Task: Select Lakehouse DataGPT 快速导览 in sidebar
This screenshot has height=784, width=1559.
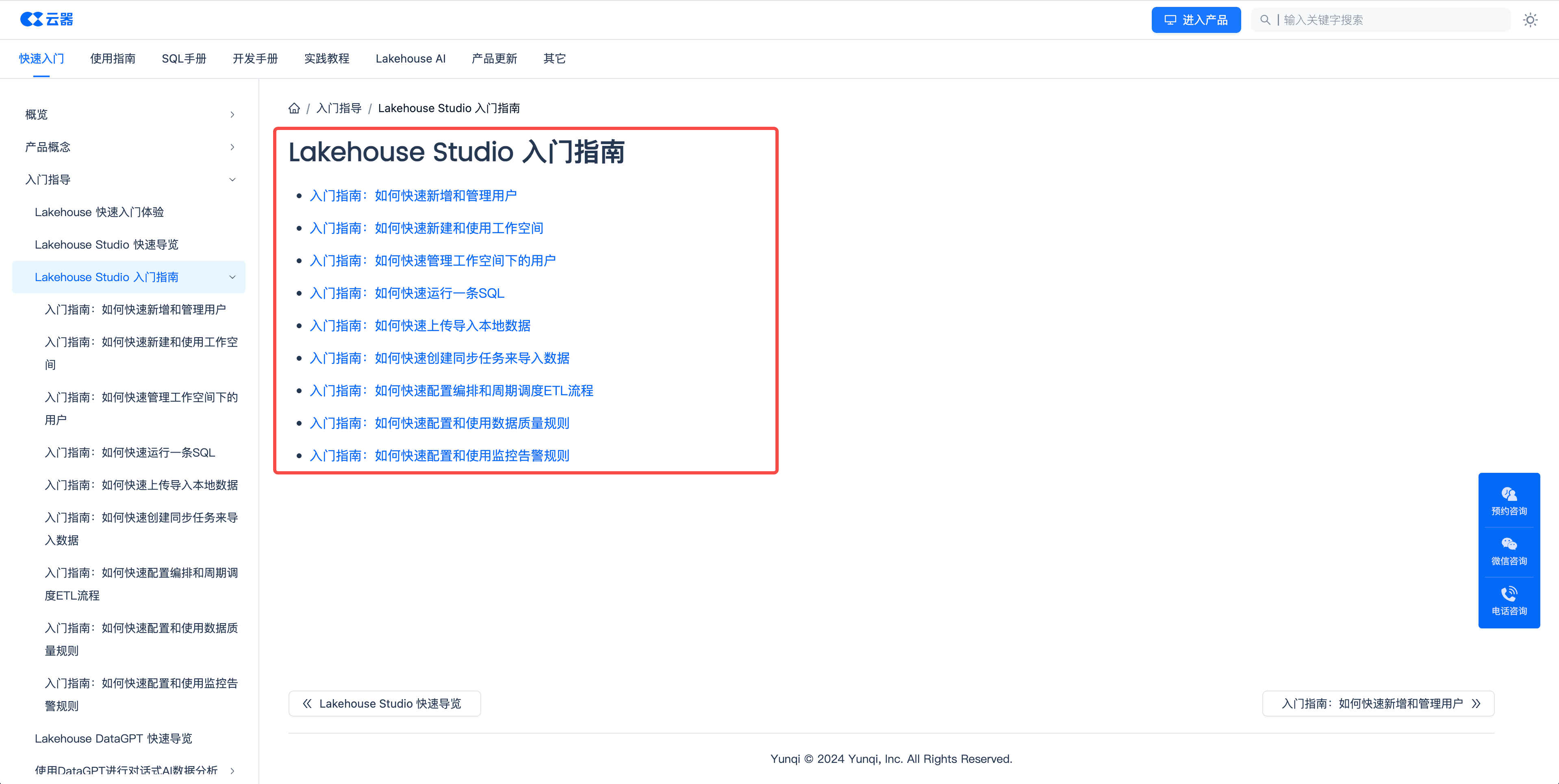Action: coord(113,738)
